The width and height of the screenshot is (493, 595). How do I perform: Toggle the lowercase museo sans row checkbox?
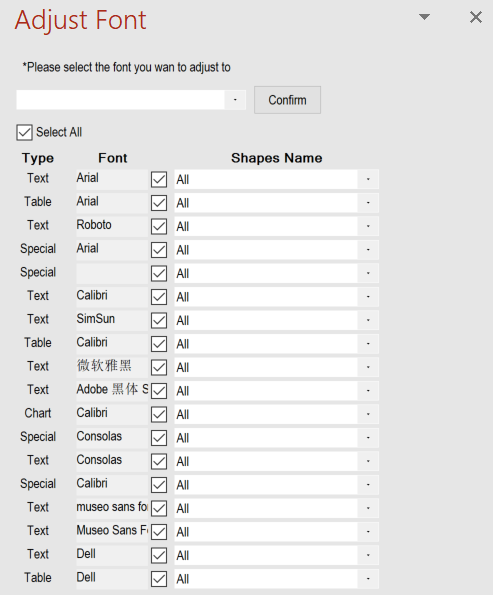(159, 508)
